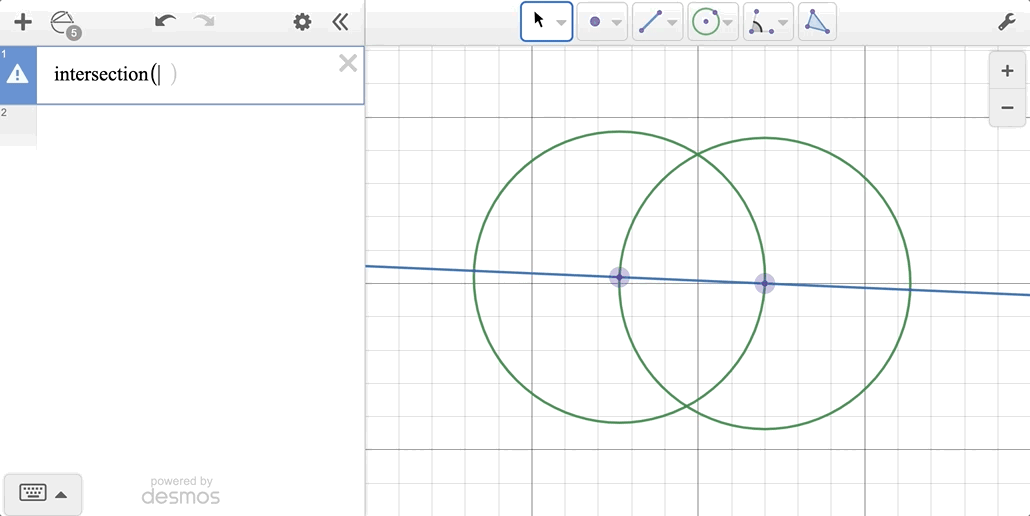
Task: Click the Add Item plus icon
Action: tap(23, 22)
